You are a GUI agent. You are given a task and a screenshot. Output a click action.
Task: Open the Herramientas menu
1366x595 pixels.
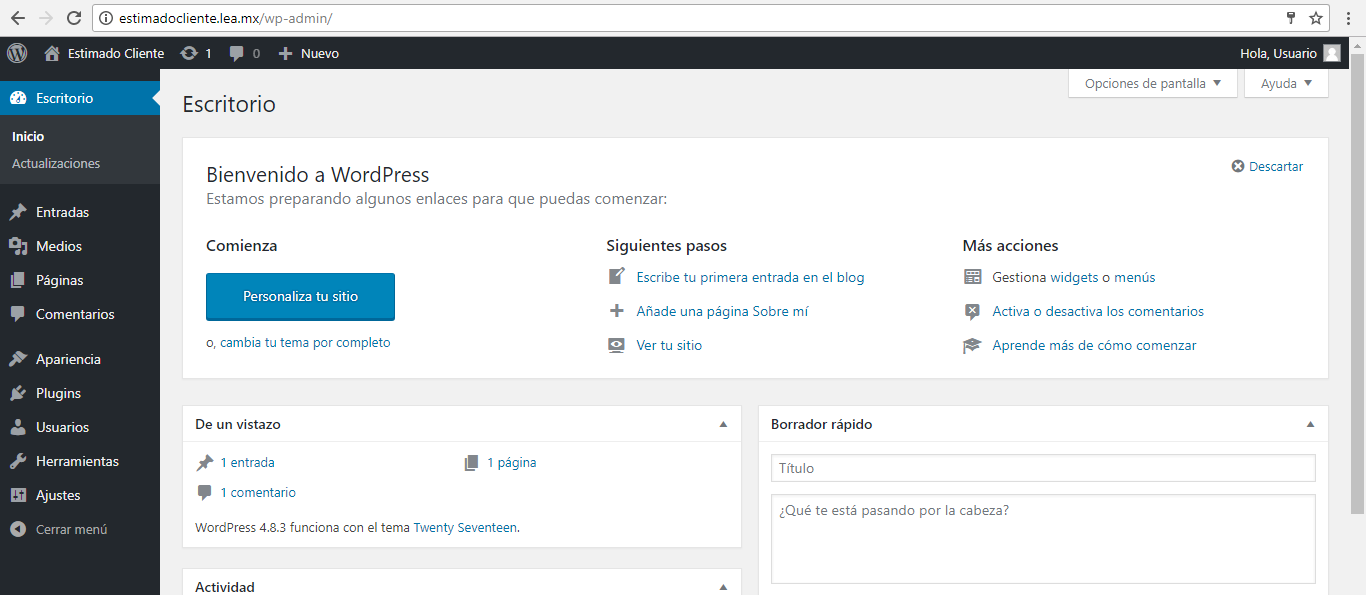pyautogui.click(x=80, y=461)
